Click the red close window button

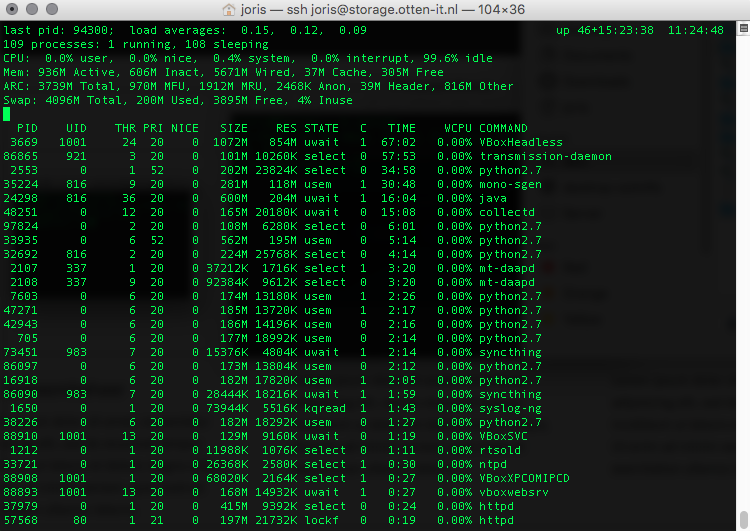click(12, 9)
